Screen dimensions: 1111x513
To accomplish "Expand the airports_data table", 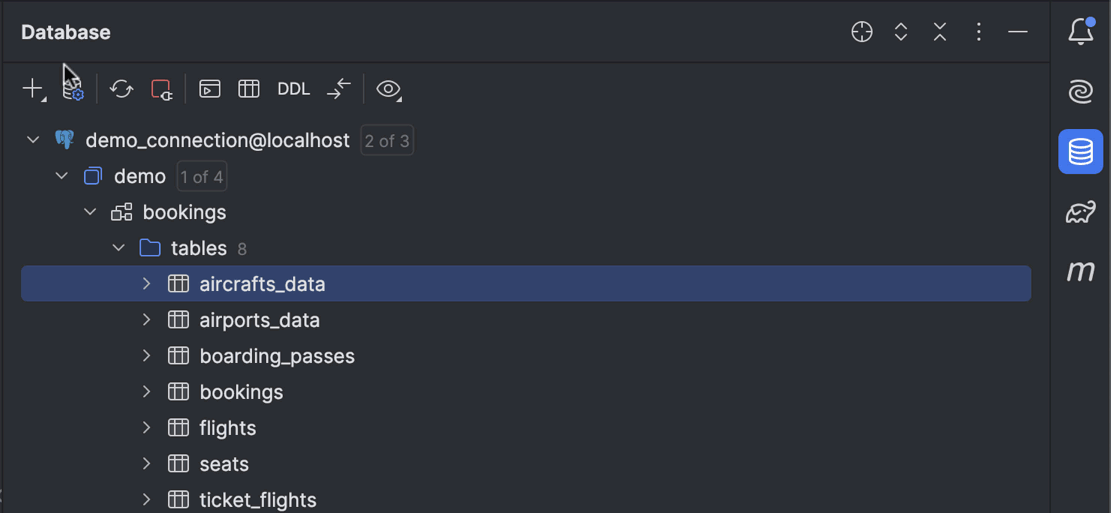I will [147, 320].
